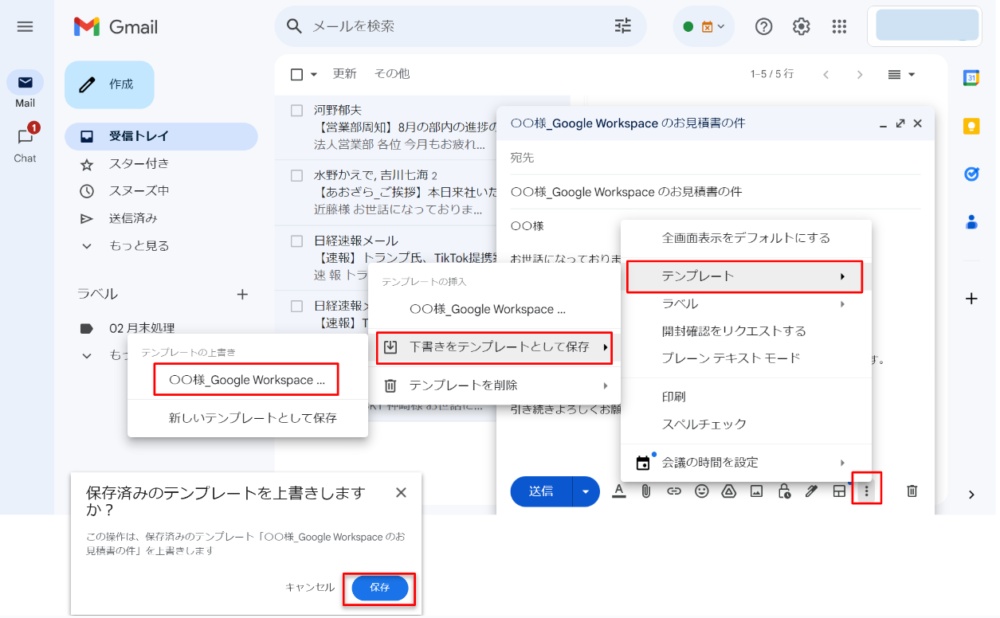Click その他 in the mail toolbar
The image size is (1000, 618).
[x=392, y=73]
